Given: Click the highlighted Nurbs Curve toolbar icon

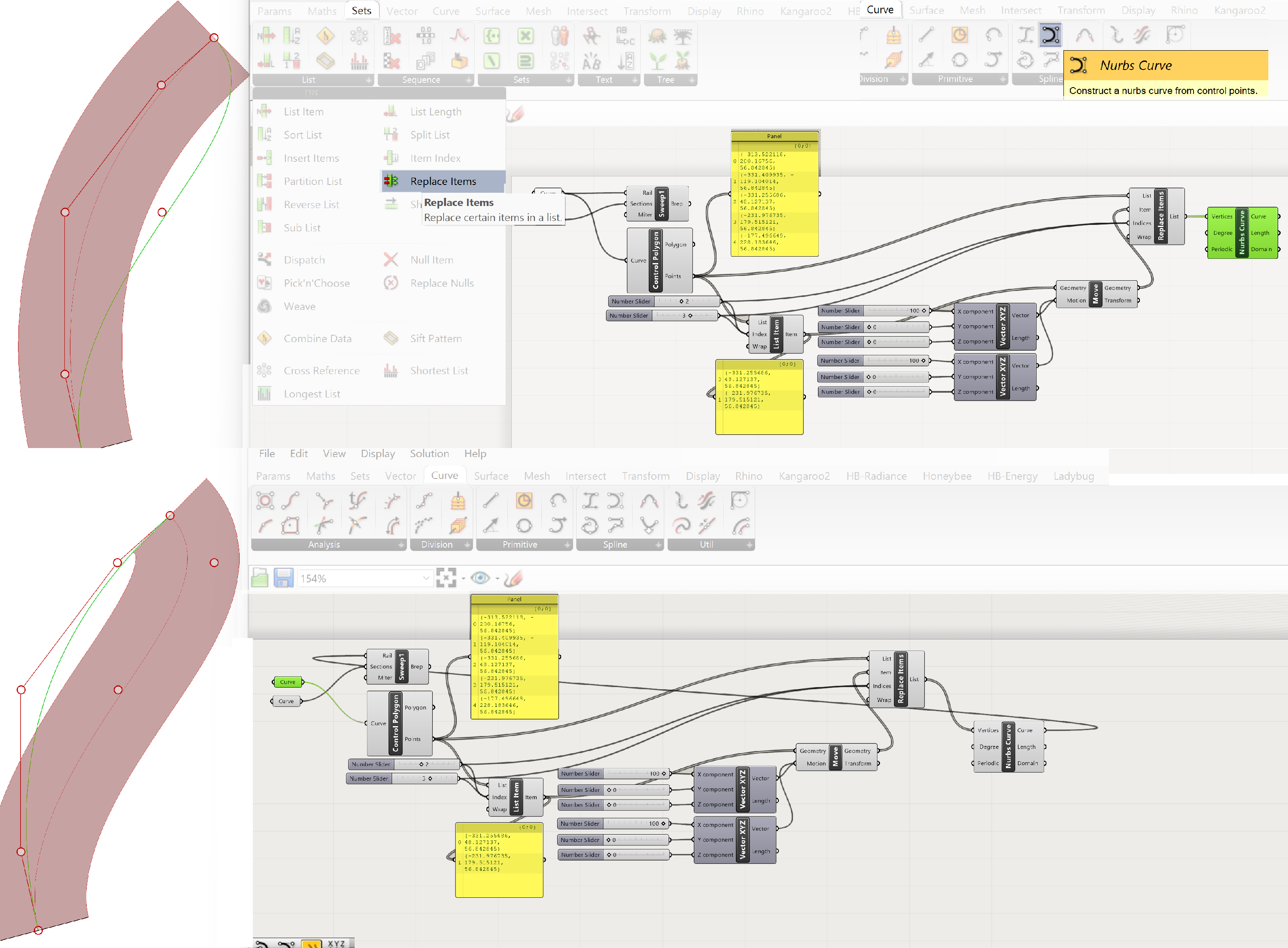Looking at the screenshot, I should (1051, 36).
